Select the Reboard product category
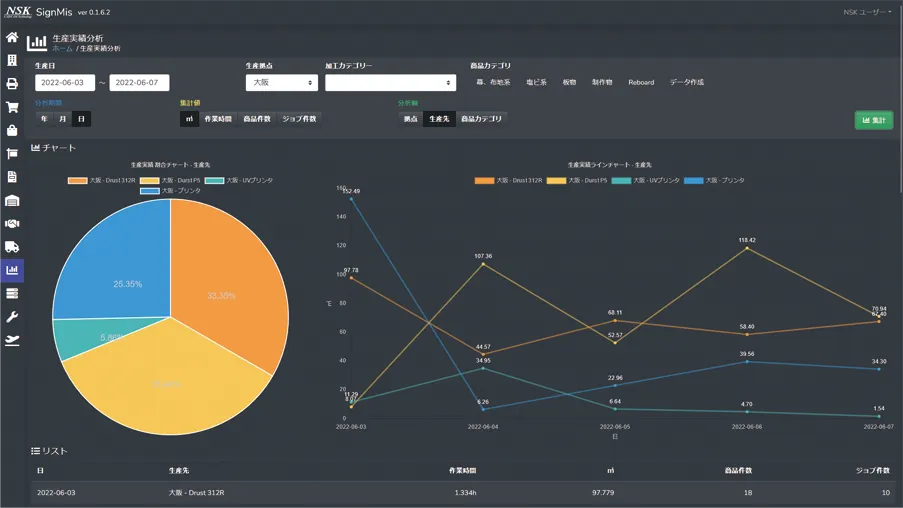903x508 pixels. pyautogui.click(x=641, y=83)
